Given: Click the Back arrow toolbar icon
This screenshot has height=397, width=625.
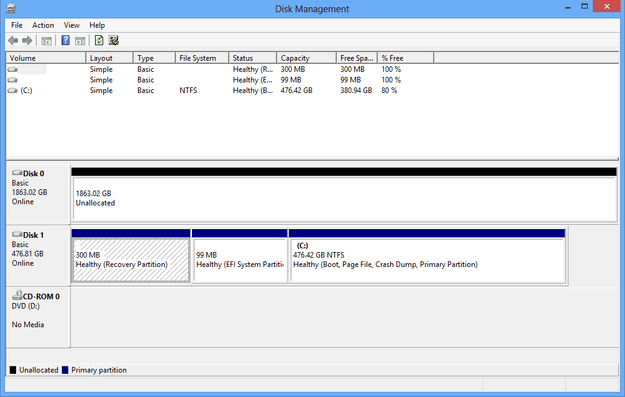Looking at the screenshot, I should tap(13, 41).
